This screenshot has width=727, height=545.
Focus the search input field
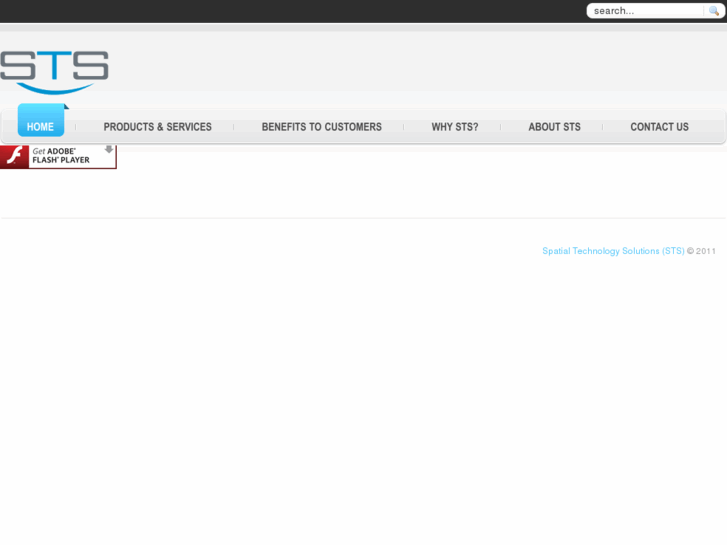click(647, 11)
